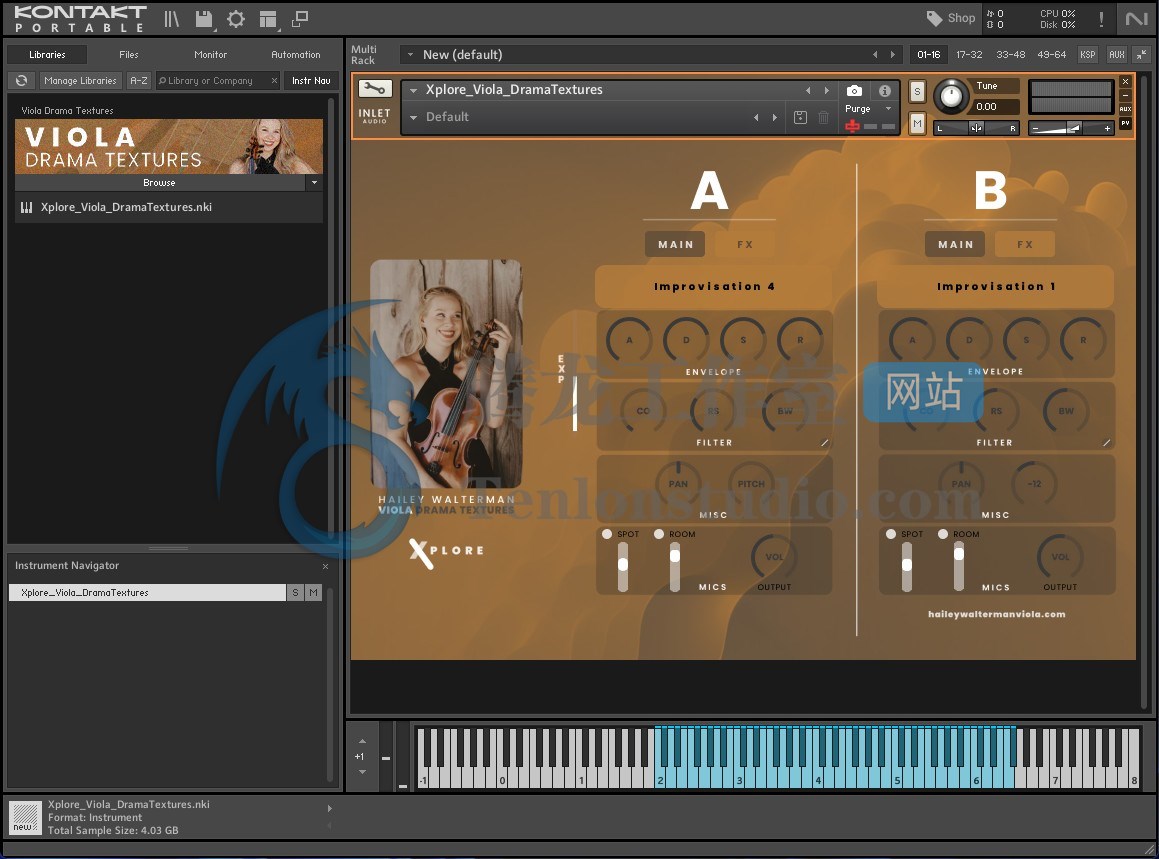Click the KSP button in rack header
The height and width of the screenshot is (859, 1159).
tap(1087, 55)
